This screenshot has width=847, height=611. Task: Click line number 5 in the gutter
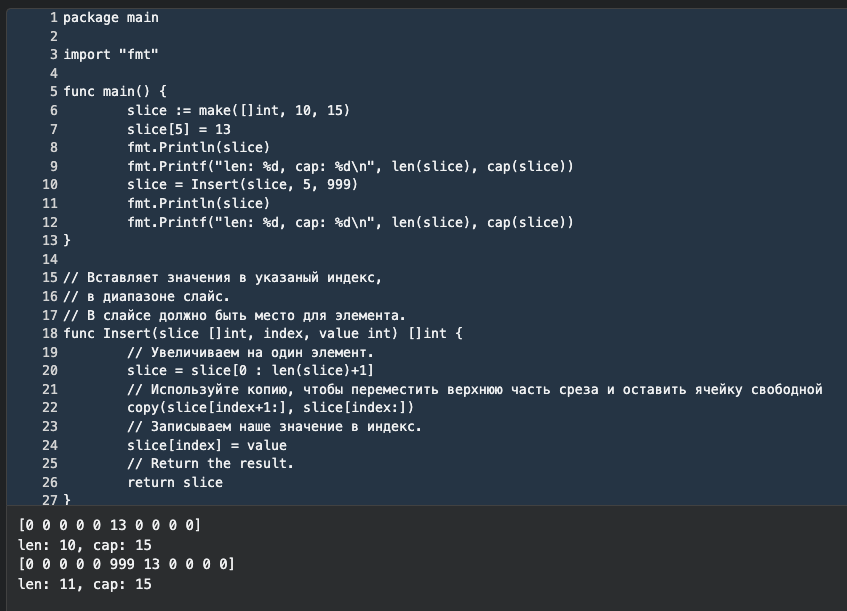coord(53,91)
